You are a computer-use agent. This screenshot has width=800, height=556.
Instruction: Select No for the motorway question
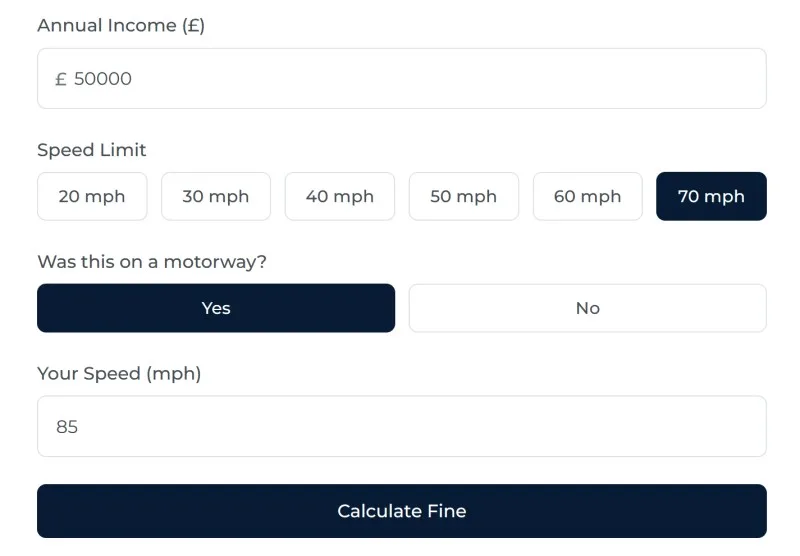pyautogui.click(x=588, y=308)
